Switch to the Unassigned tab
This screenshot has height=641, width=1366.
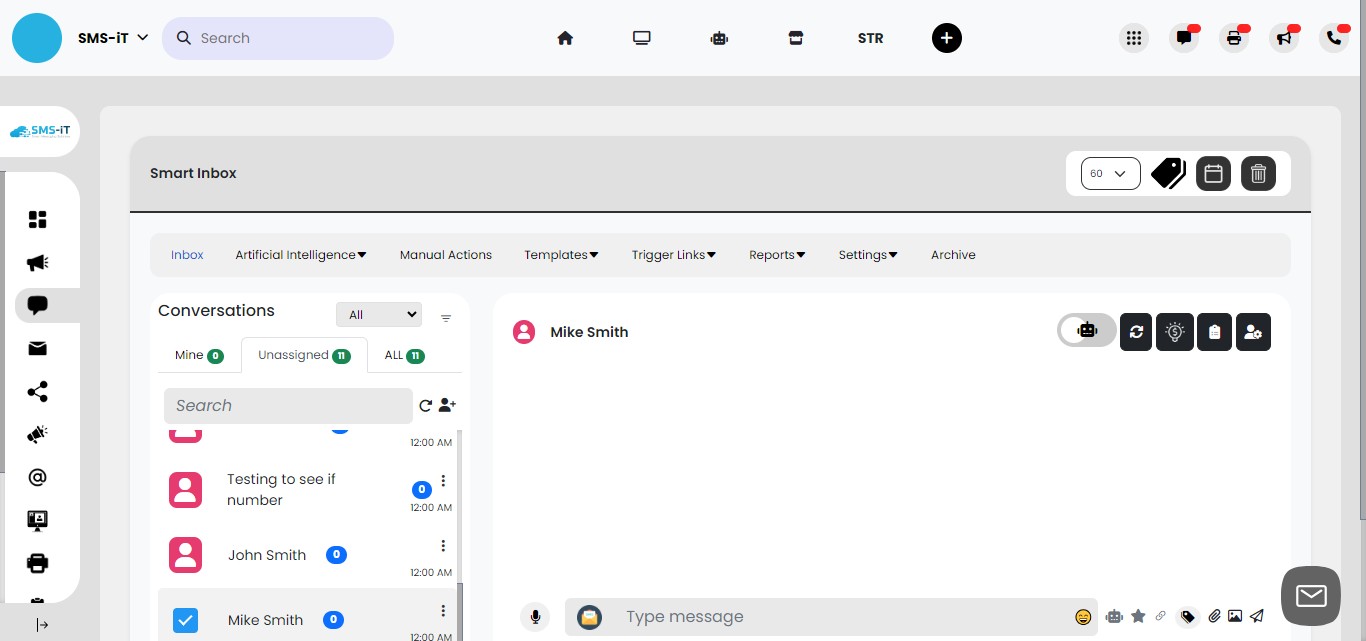304,355
